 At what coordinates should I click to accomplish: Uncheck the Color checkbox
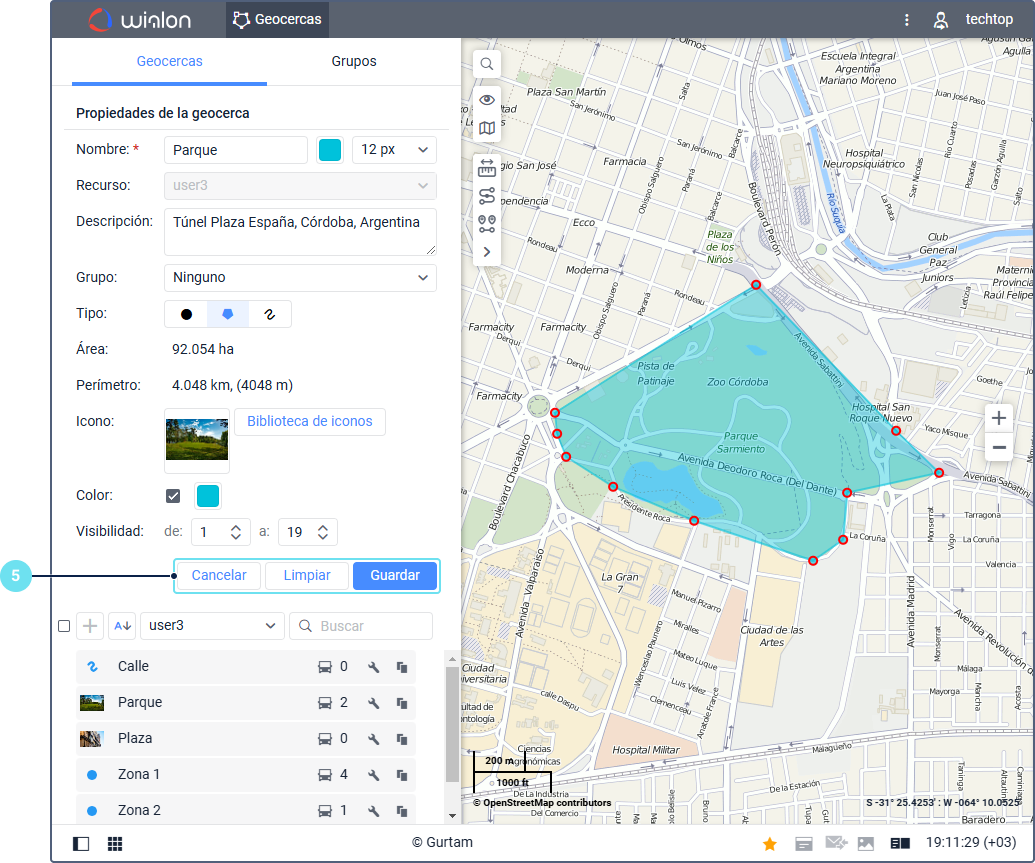pyautogui.click(x=173, y=496)
